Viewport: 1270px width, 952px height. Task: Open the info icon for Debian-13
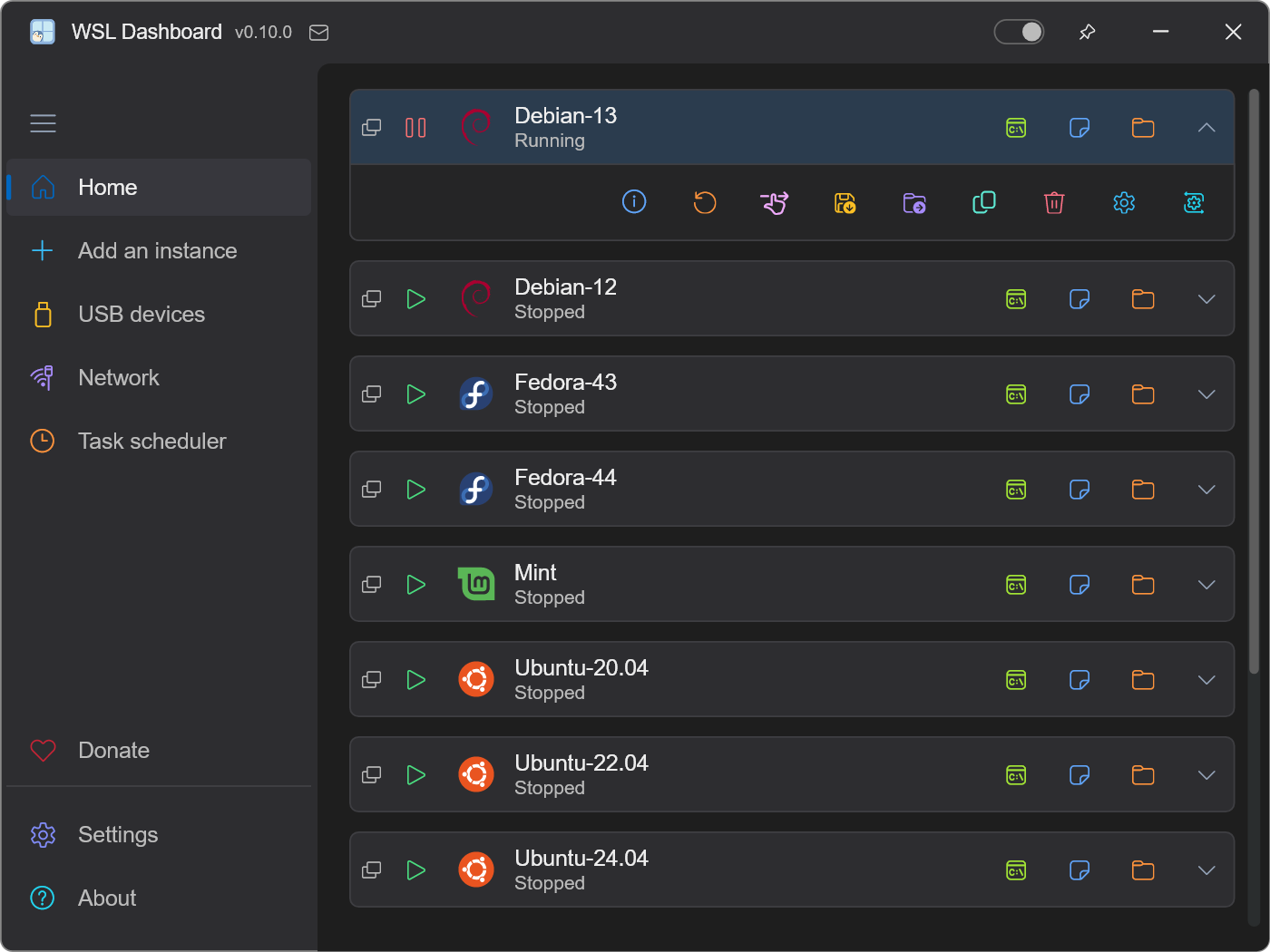tap(634, 201)
